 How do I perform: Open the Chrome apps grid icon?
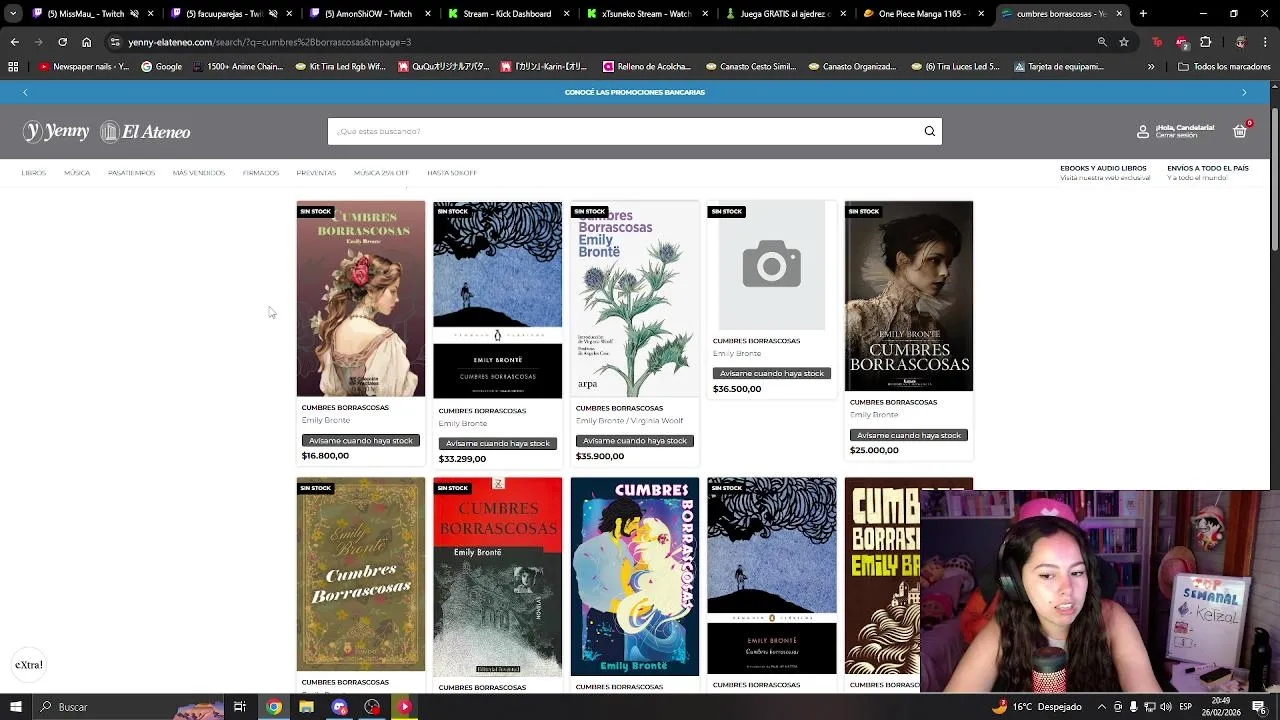tap(13, 67)
